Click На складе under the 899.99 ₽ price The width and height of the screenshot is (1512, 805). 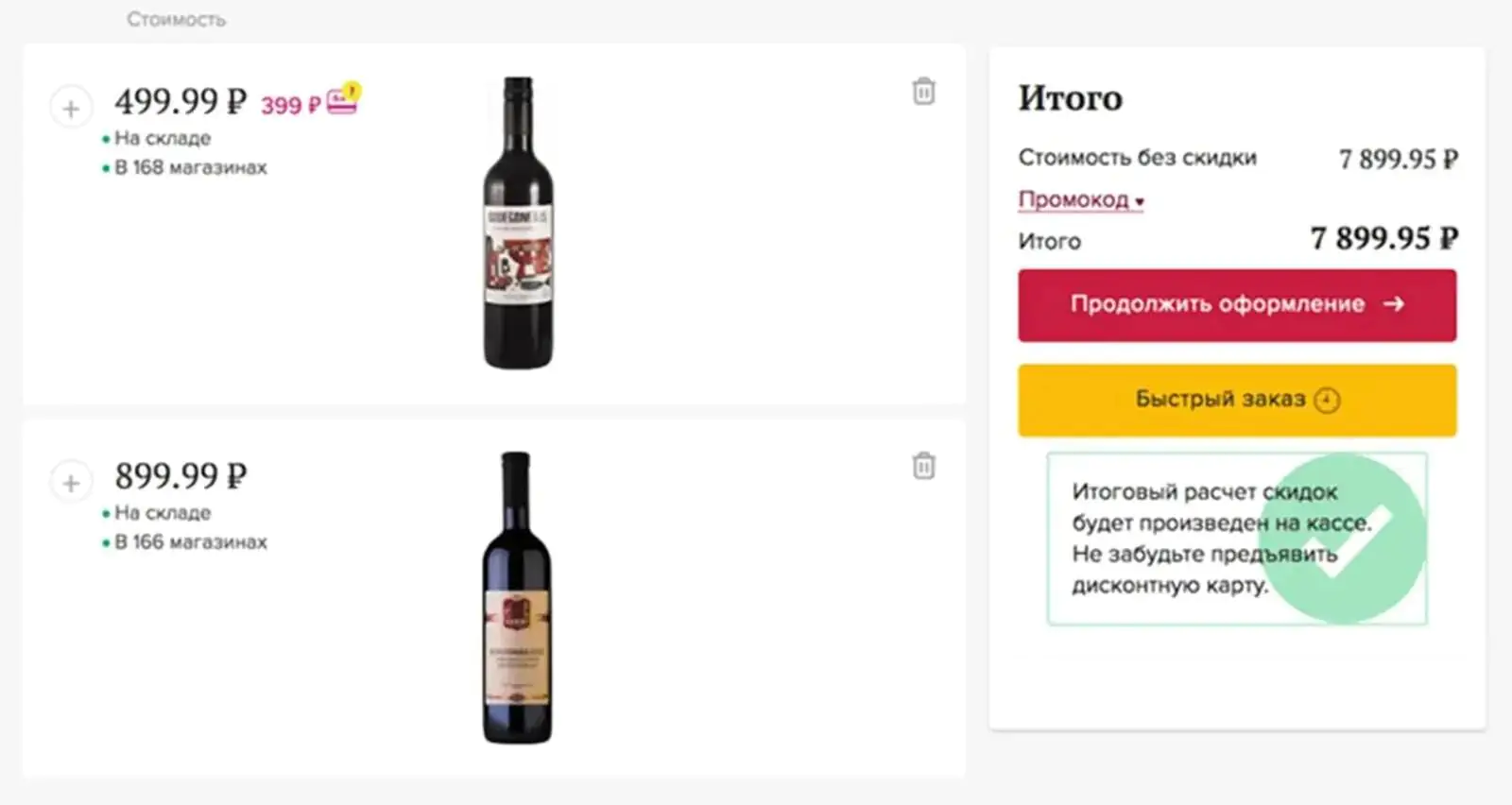point(162,513)
